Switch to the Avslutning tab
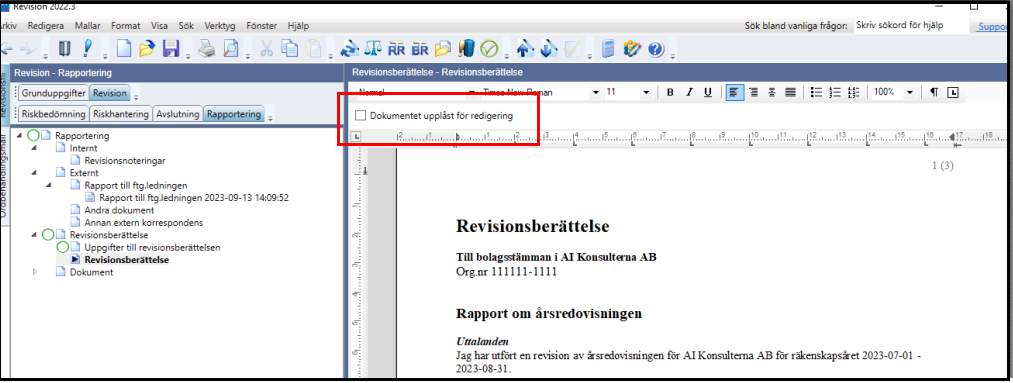The width and height of the screenshot is (1013, 383). 177,114
